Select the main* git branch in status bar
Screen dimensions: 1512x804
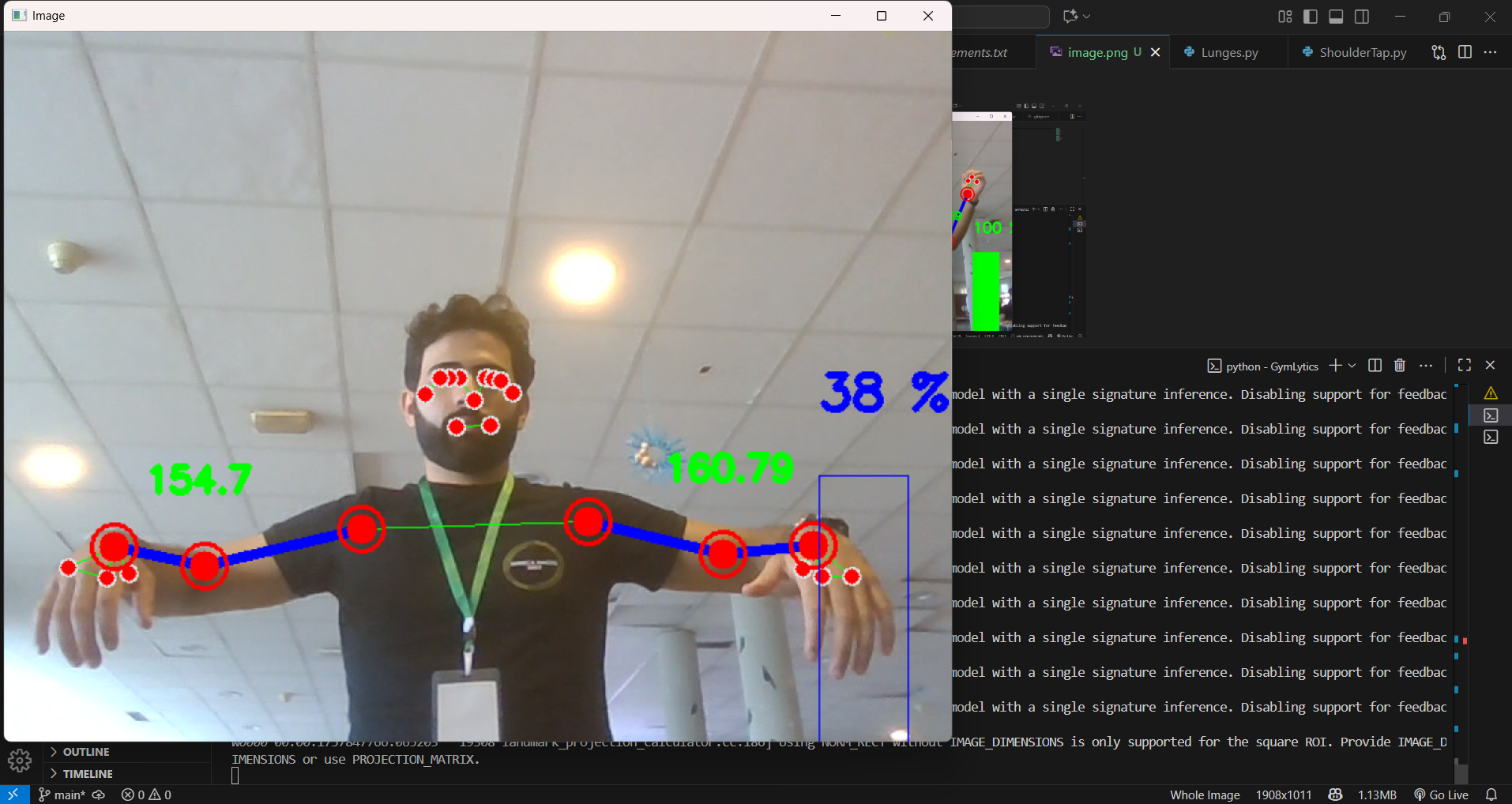pos(62,795)
